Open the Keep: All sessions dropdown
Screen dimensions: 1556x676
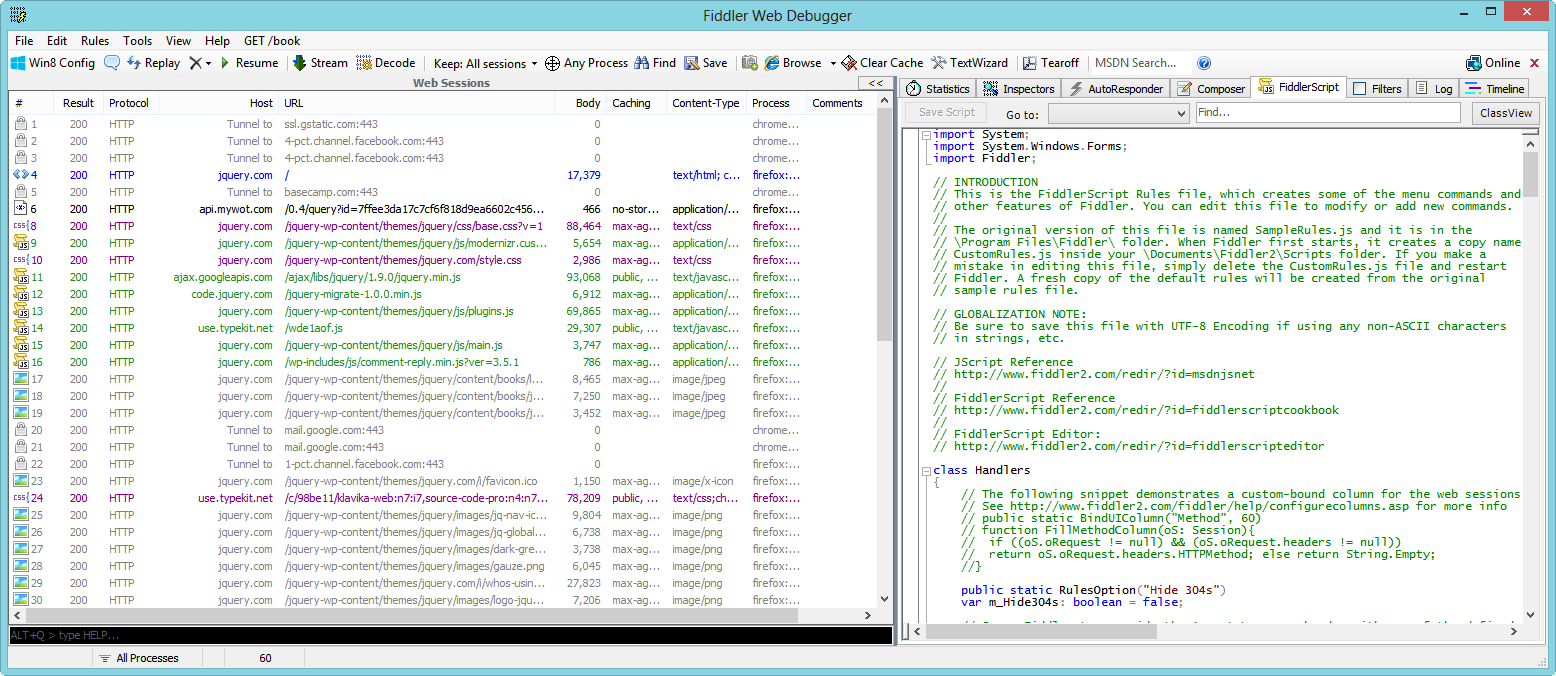485,63
